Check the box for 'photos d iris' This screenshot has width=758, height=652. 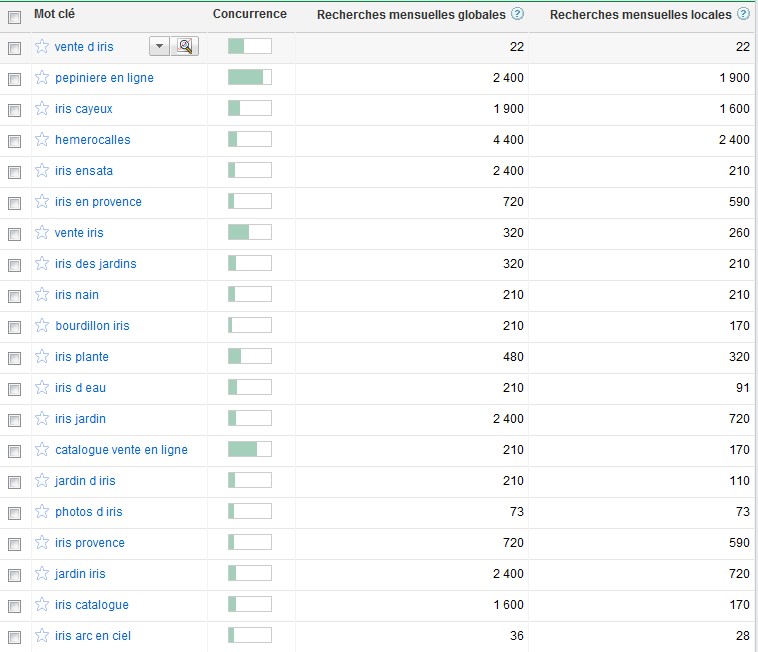15,513
